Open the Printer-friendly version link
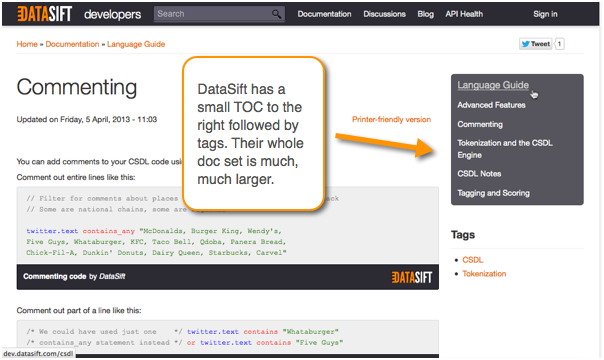 pos(391,119)
